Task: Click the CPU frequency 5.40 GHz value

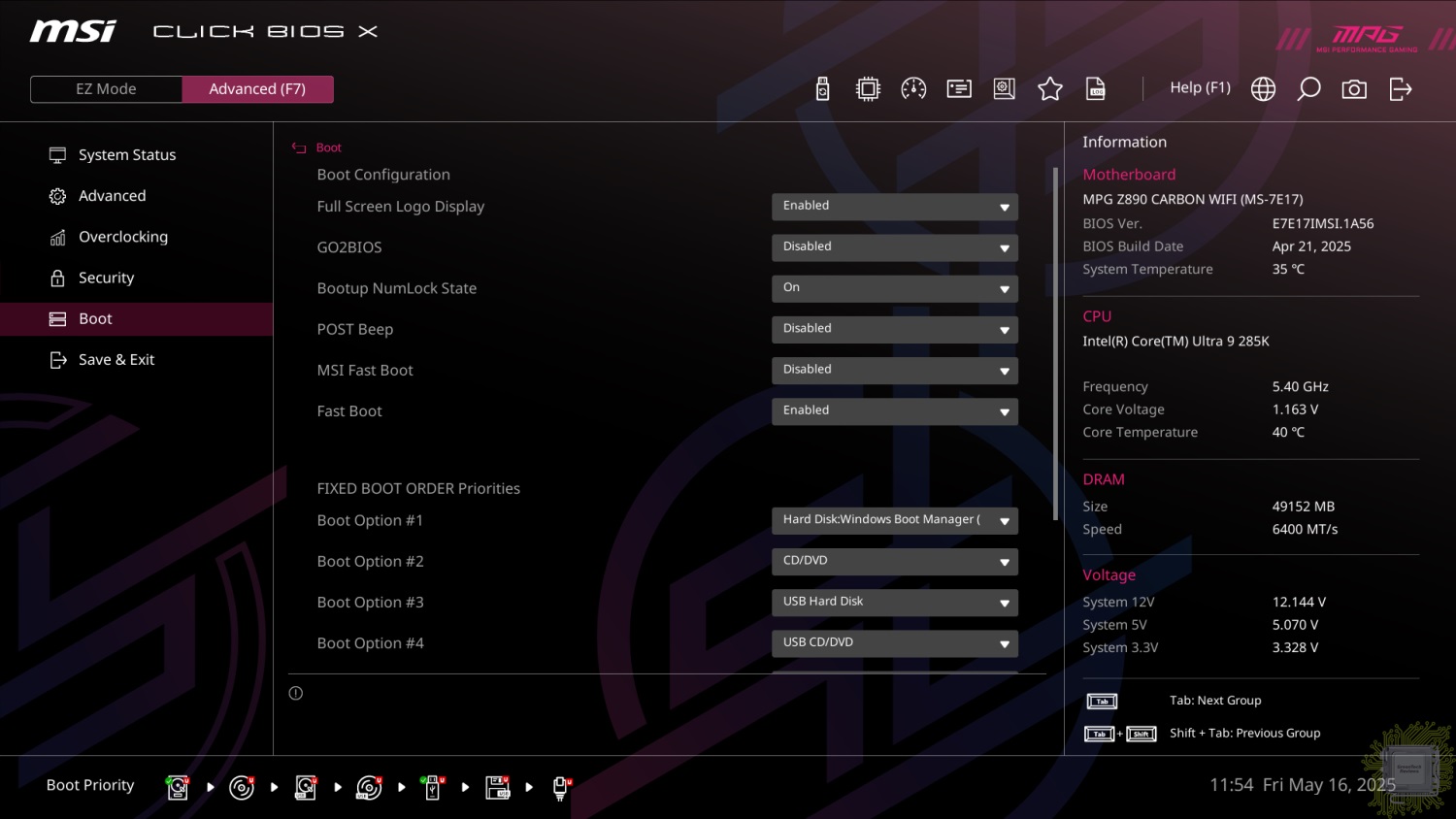Action: 1300,386
